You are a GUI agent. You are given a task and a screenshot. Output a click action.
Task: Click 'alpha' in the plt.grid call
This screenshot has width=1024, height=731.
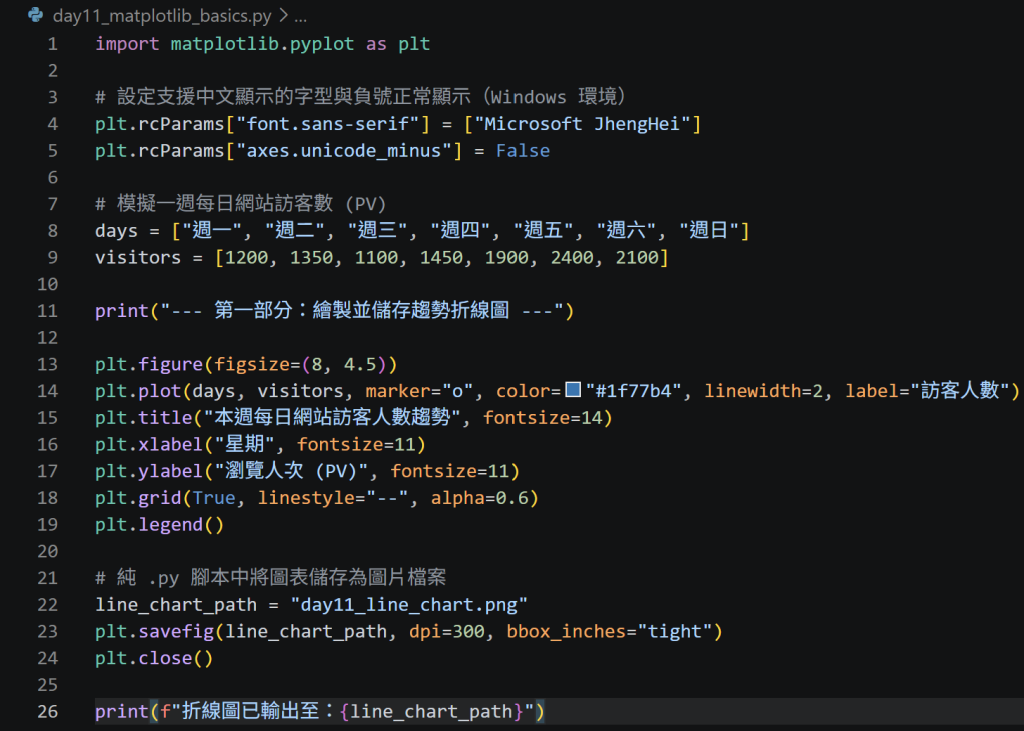pyautogui.click(x=457, y=498)
